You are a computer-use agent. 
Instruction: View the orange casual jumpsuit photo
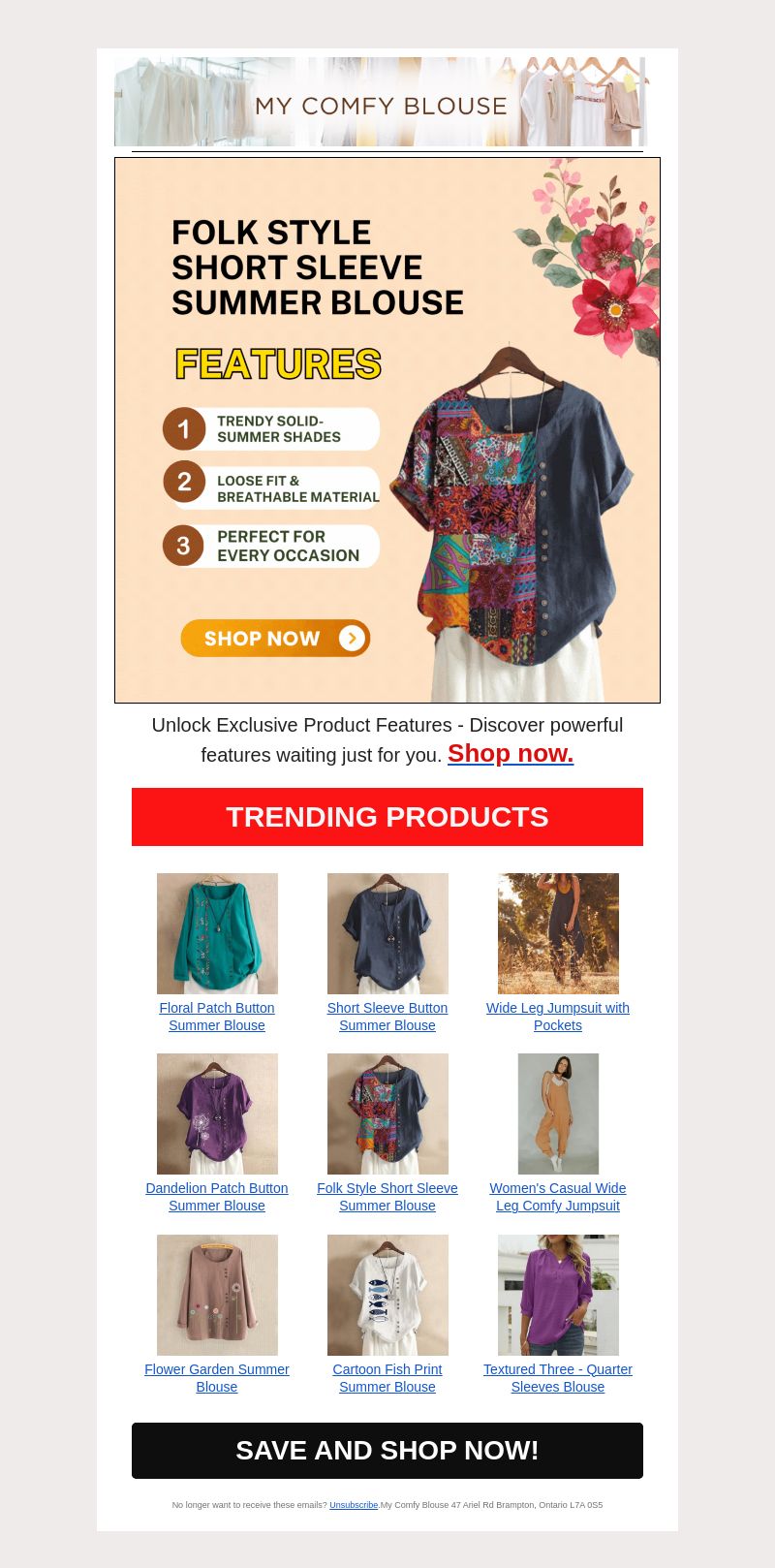(x=558, y=1113)
